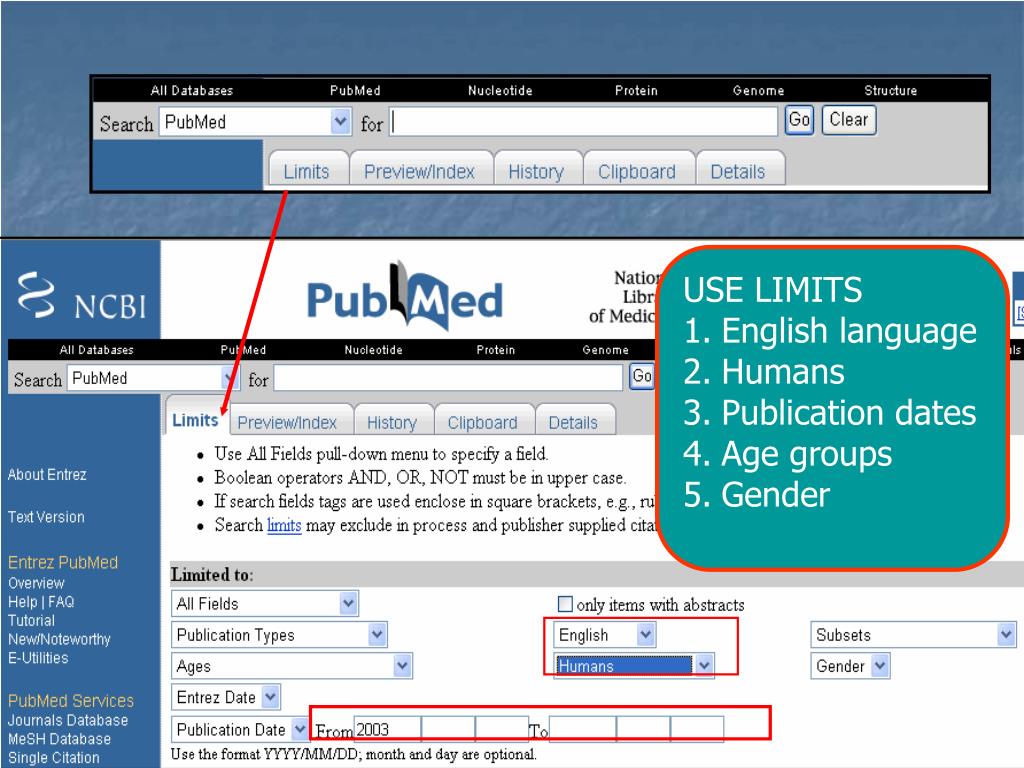The height and width of the screenshot is (768, 1024).
Task: Click search text field in top enlarged bar
Action: 584,122
